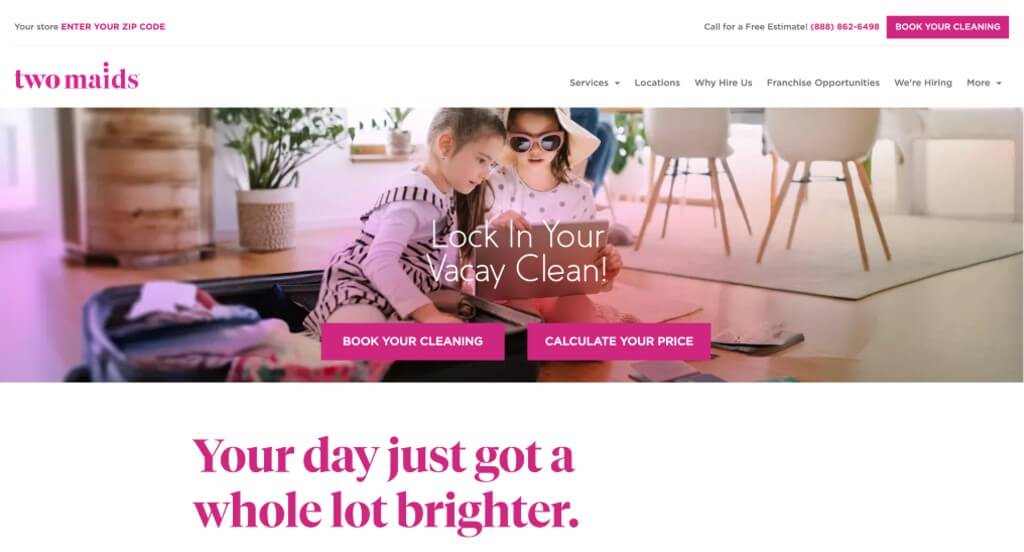The height and width of the screenshot is (552, 1024).
Task: Click the open suitcase in the hero image
Action: [216, 330]
